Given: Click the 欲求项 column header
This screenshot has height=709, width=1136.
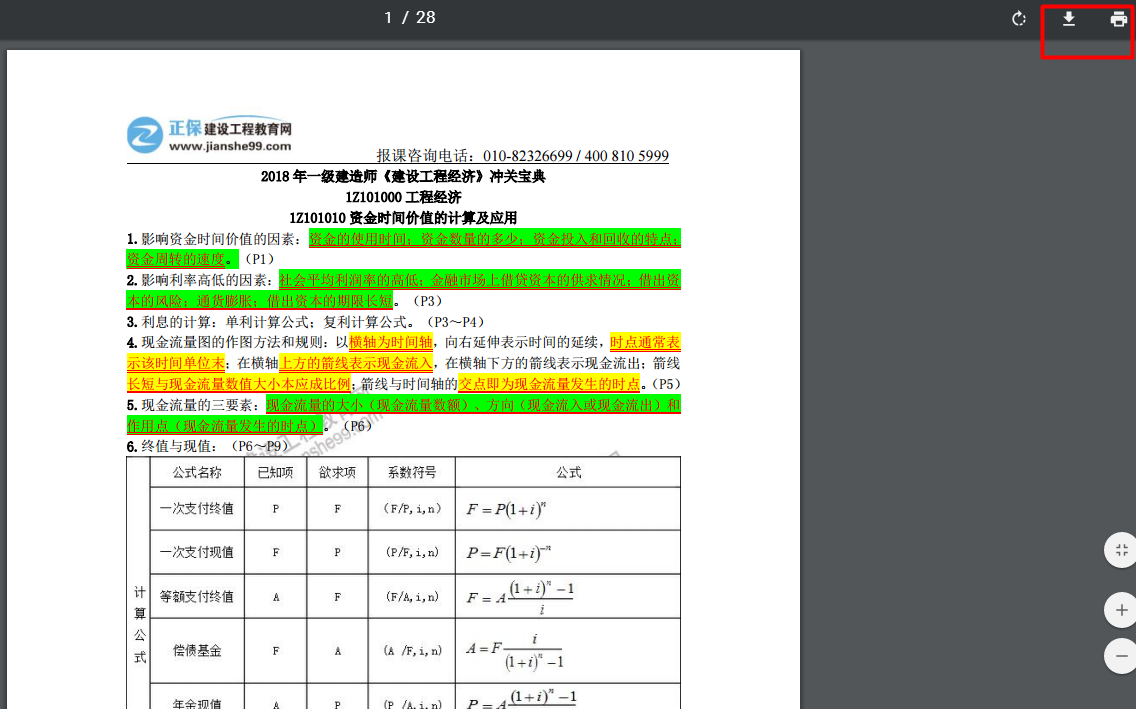Looking at the screenshot, I should (337, 472).
